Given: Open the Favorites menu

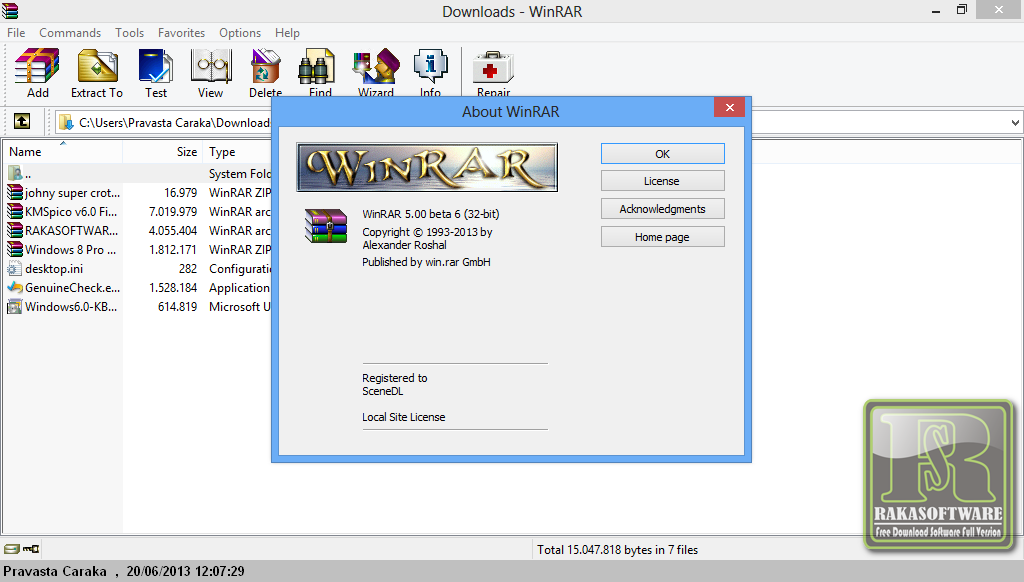Looking at the screenshot, I should (181, 33).
